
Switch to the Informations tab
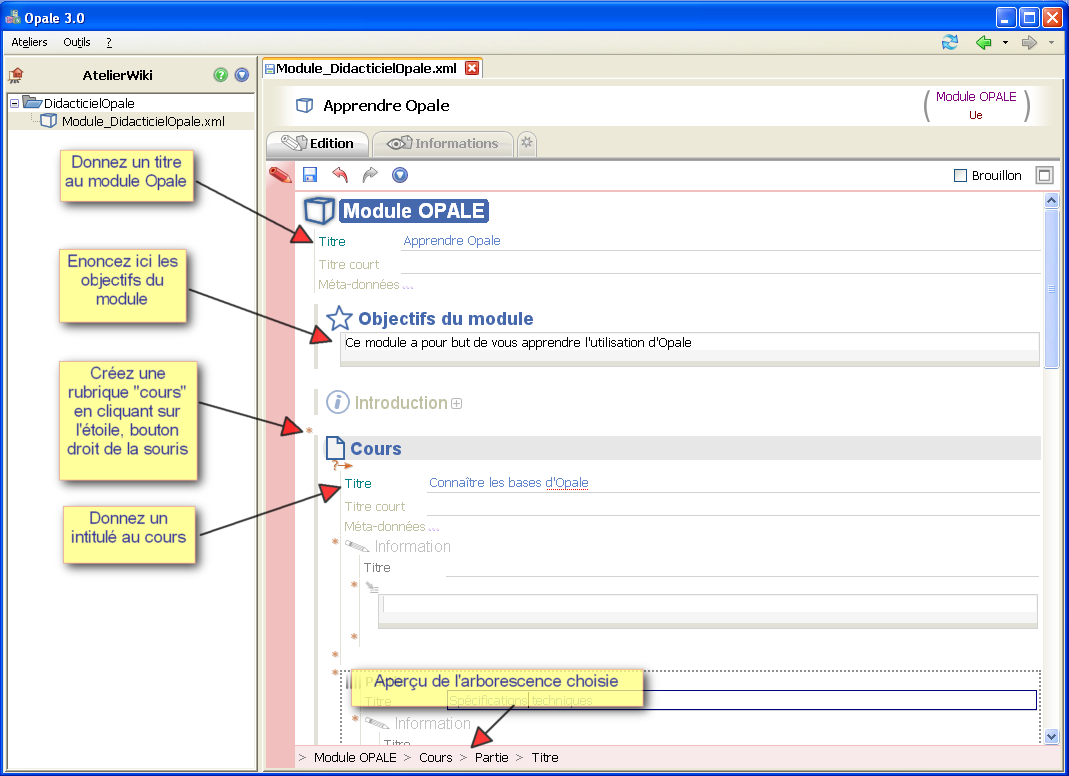pos(443,143)
